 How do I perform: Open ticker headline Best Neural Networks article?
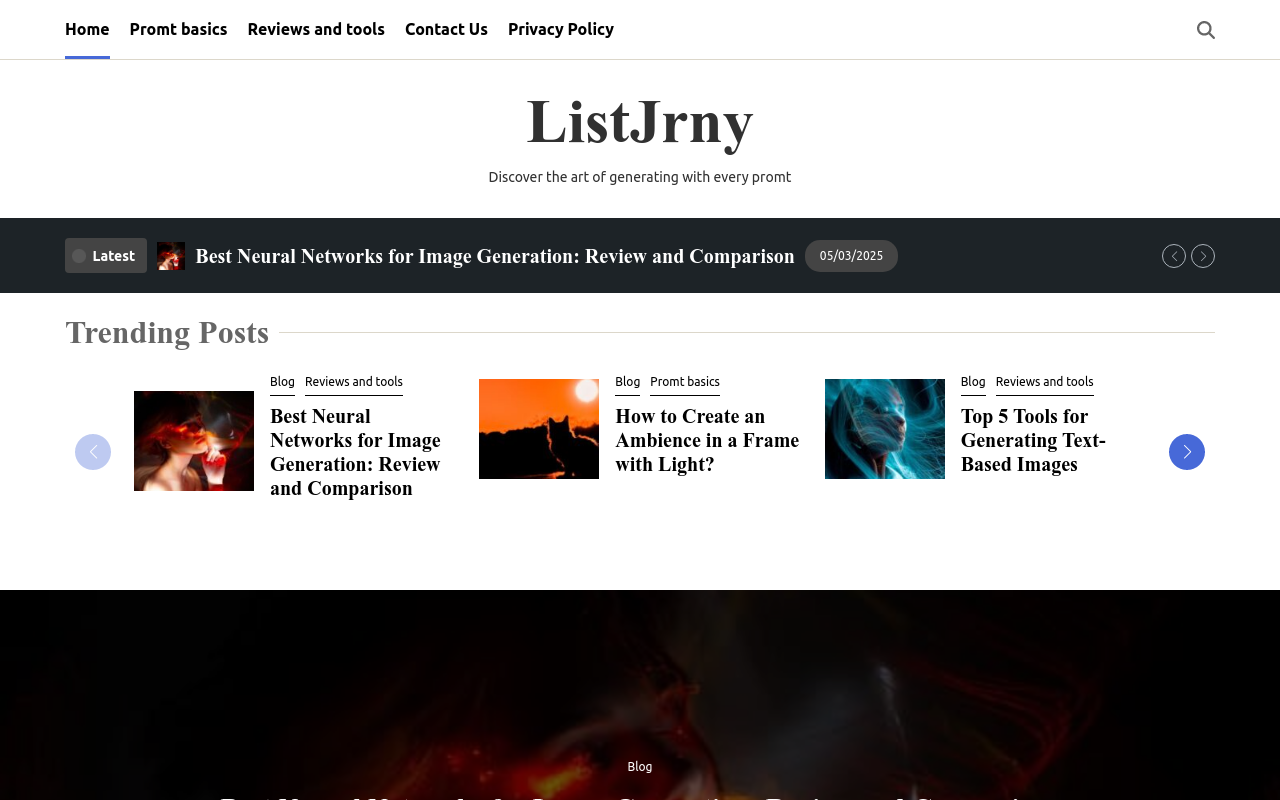coord(495,256)
